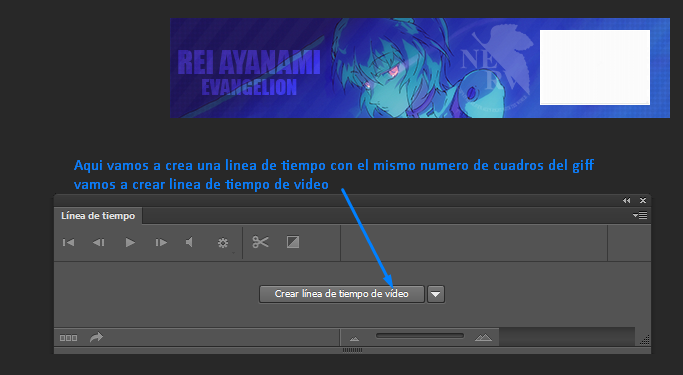Click the panel resize grip corner
Viewport: 683px width, 375px height.
tap(645, 340)
